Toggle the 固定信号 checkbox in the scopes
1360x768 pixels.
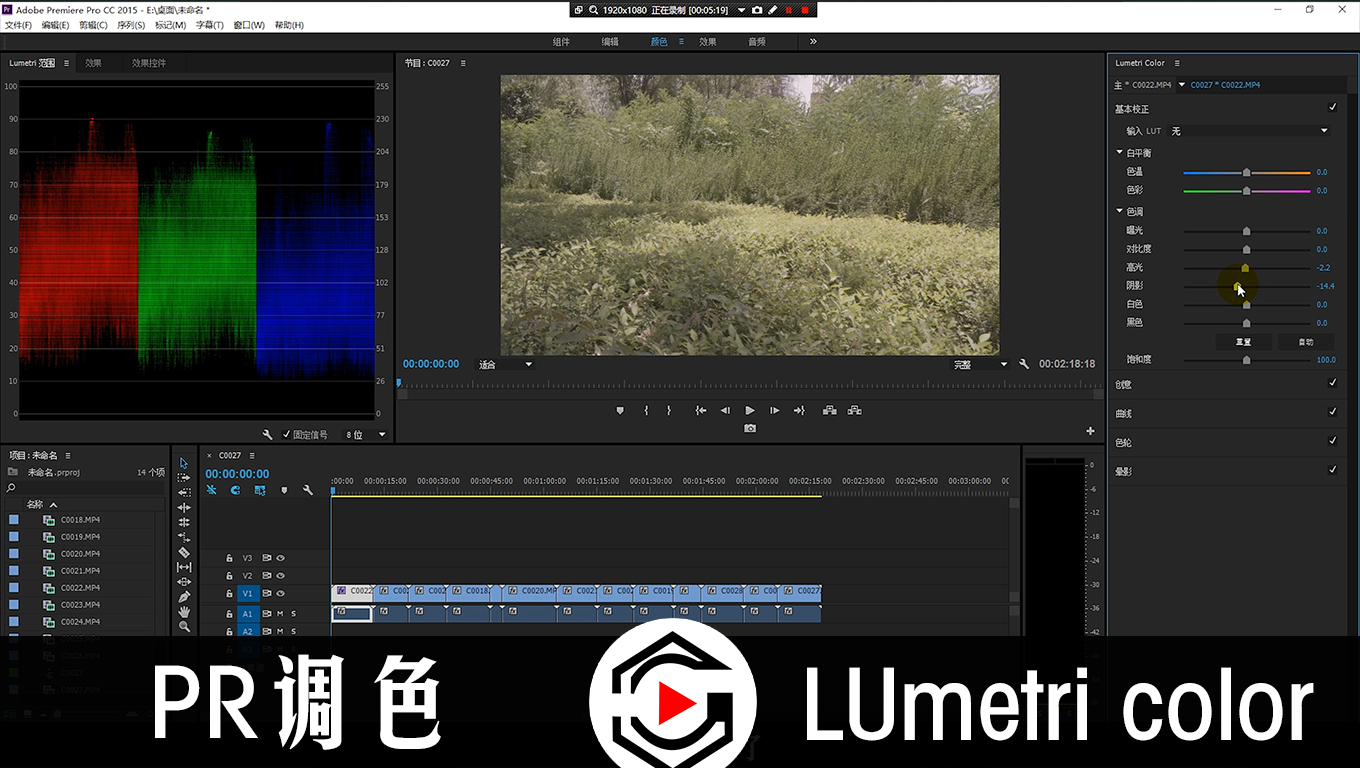tap(287, 435)
